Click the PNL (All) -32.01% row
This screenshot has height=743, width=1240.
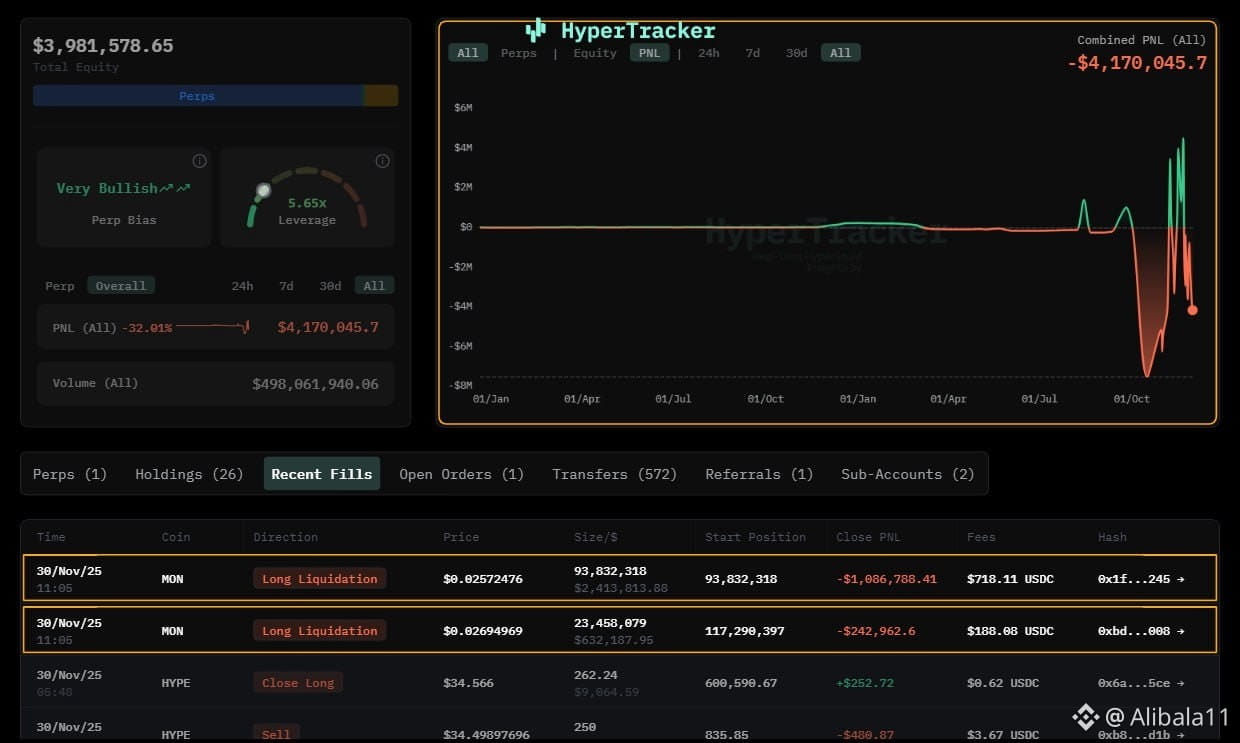coord(215,327)
